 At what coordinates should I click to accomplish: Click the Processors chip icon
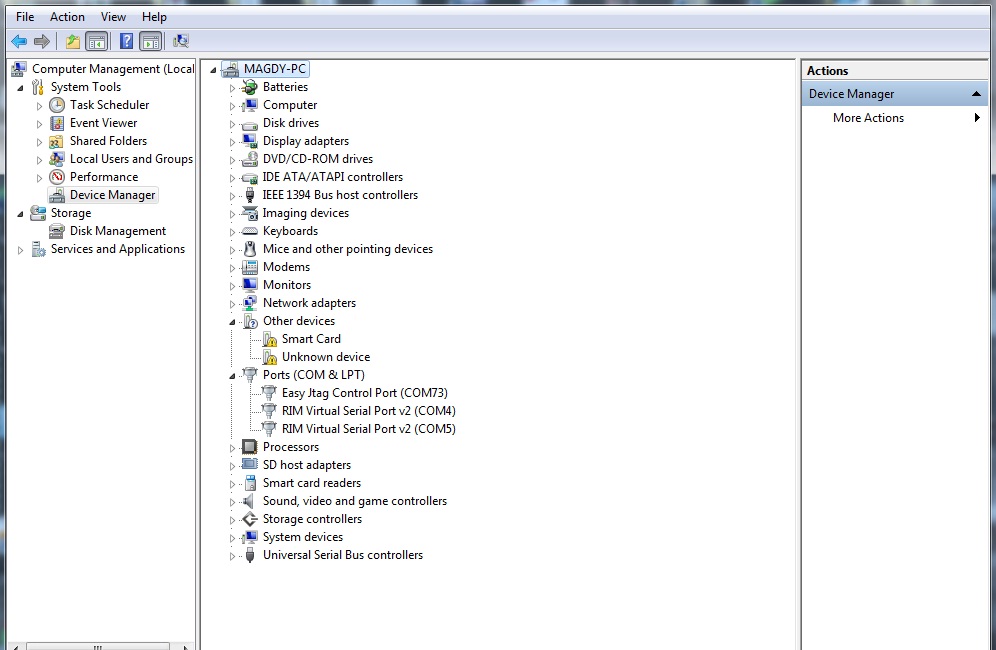[x=250, y=447]
